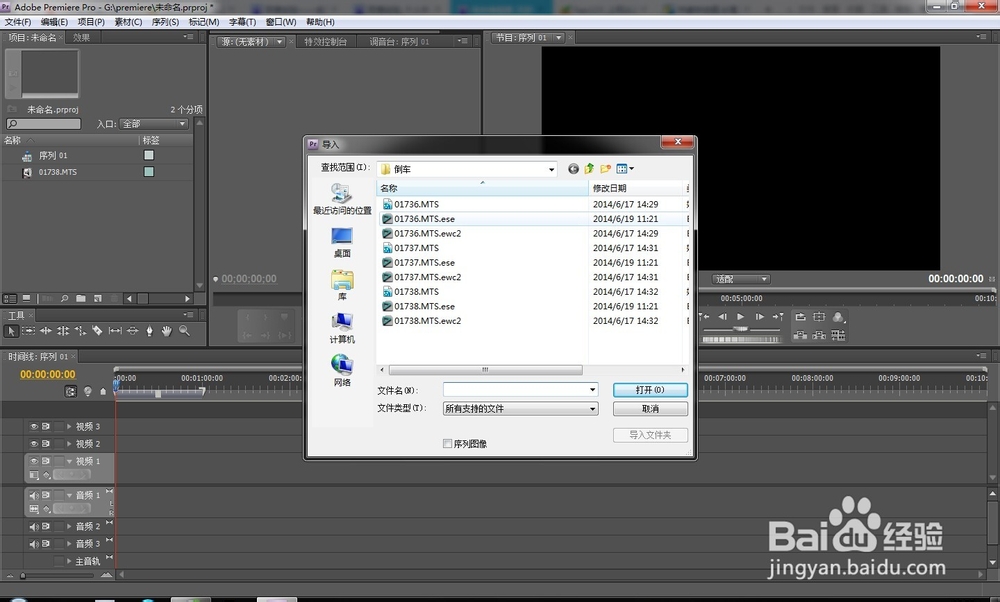1000x602 pixels.
Task: Open the 序列(S) menu
Action: [x=165, y=22]
